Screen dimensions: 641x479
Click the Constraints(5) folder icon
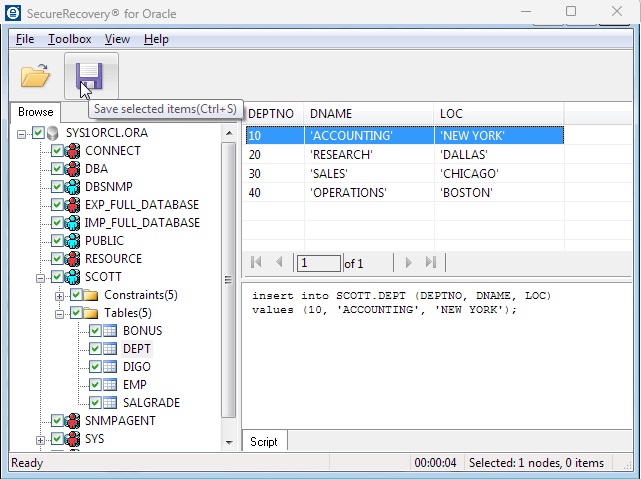tap(91, 295)
